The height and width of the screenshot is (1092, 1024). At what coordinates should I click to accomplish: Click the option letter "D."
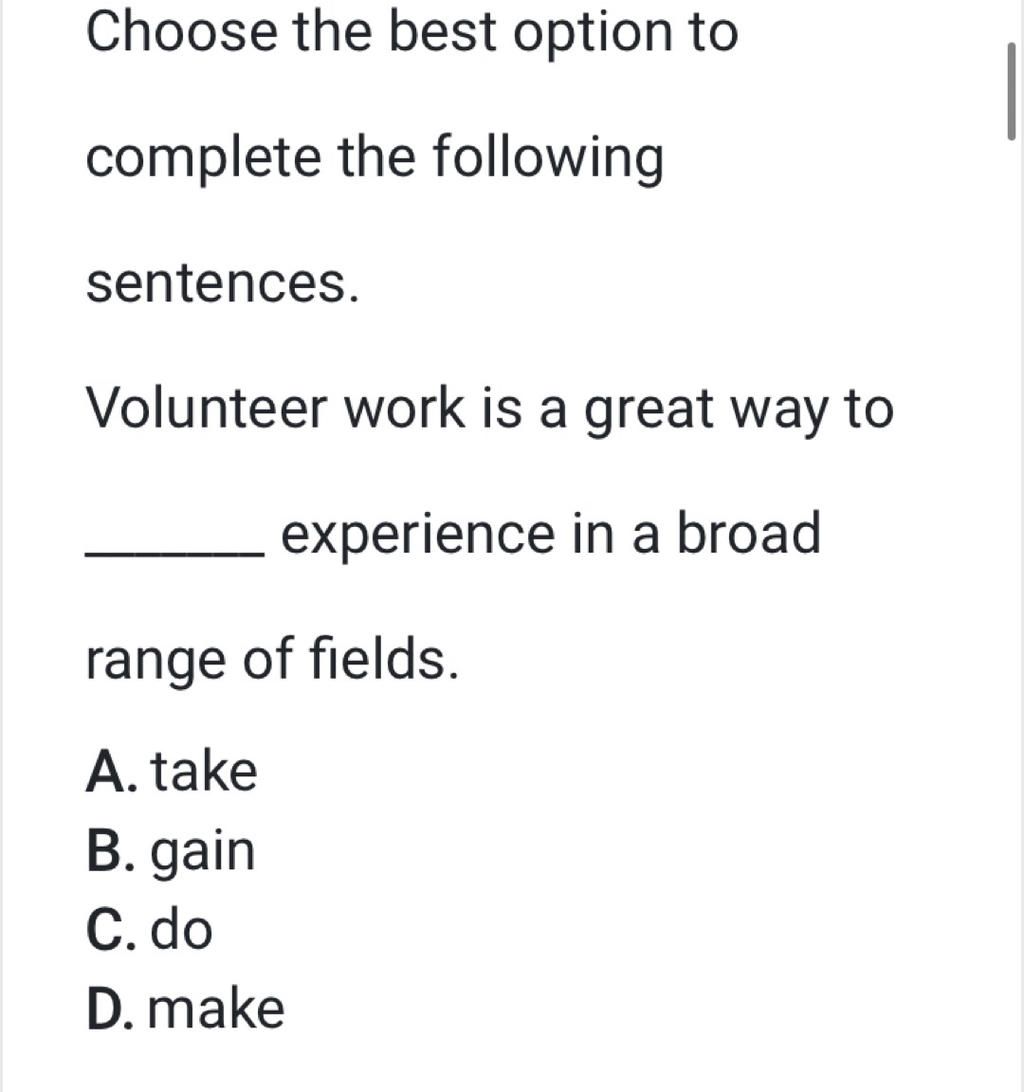point(110,1008)
